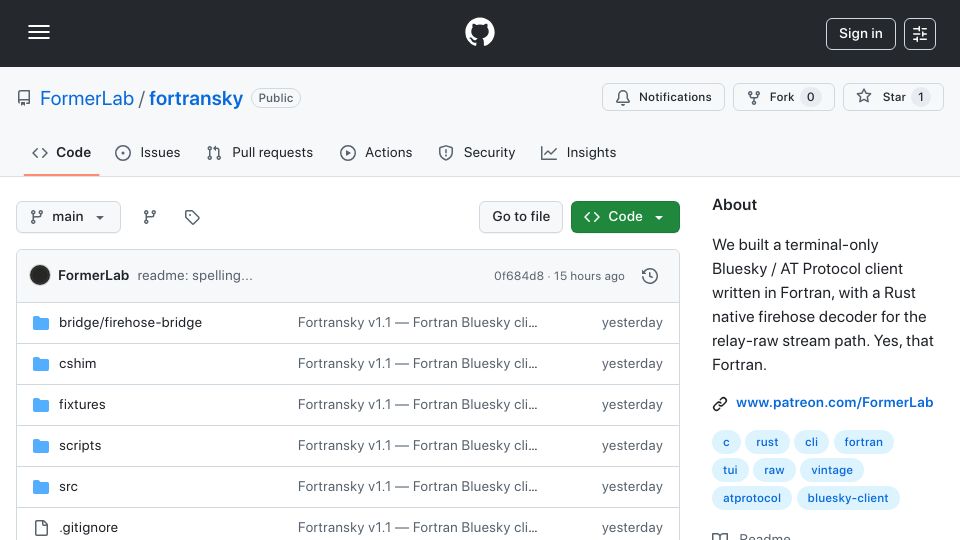Click the Public visibility label
Image resolution: width=960 pixels, height=540 pixels.
coord(276,98)
